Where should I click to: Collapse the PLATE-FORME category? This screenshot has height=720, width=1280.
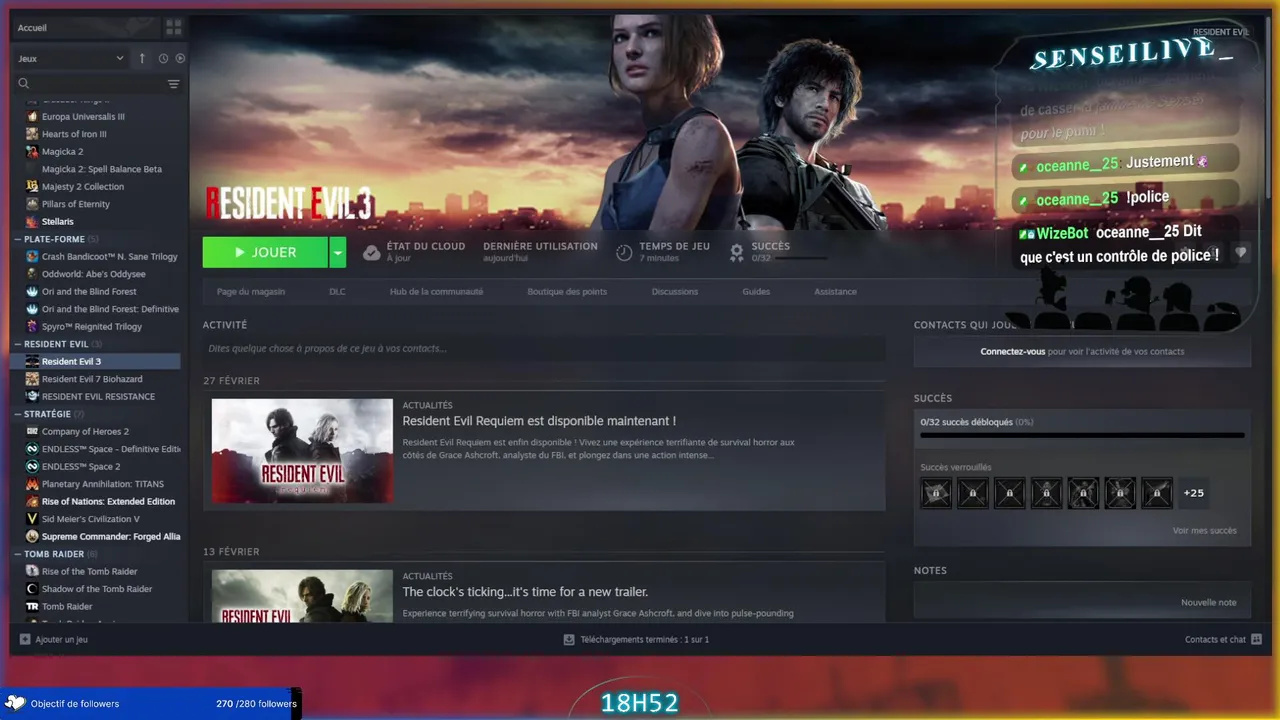click(18, 239)
